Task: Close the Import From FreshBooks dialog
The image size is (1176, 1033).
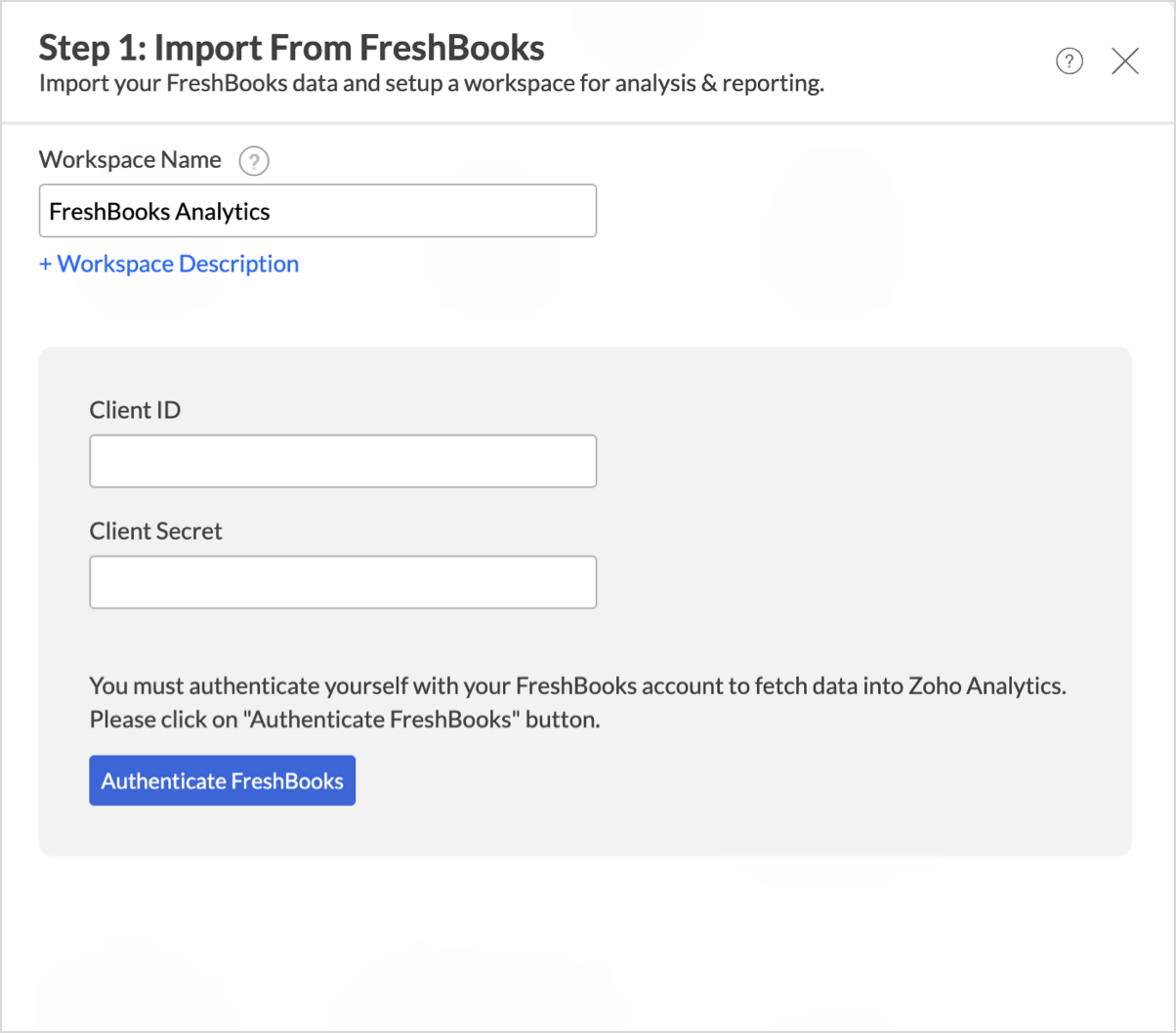Action: tap(1125, 62)
